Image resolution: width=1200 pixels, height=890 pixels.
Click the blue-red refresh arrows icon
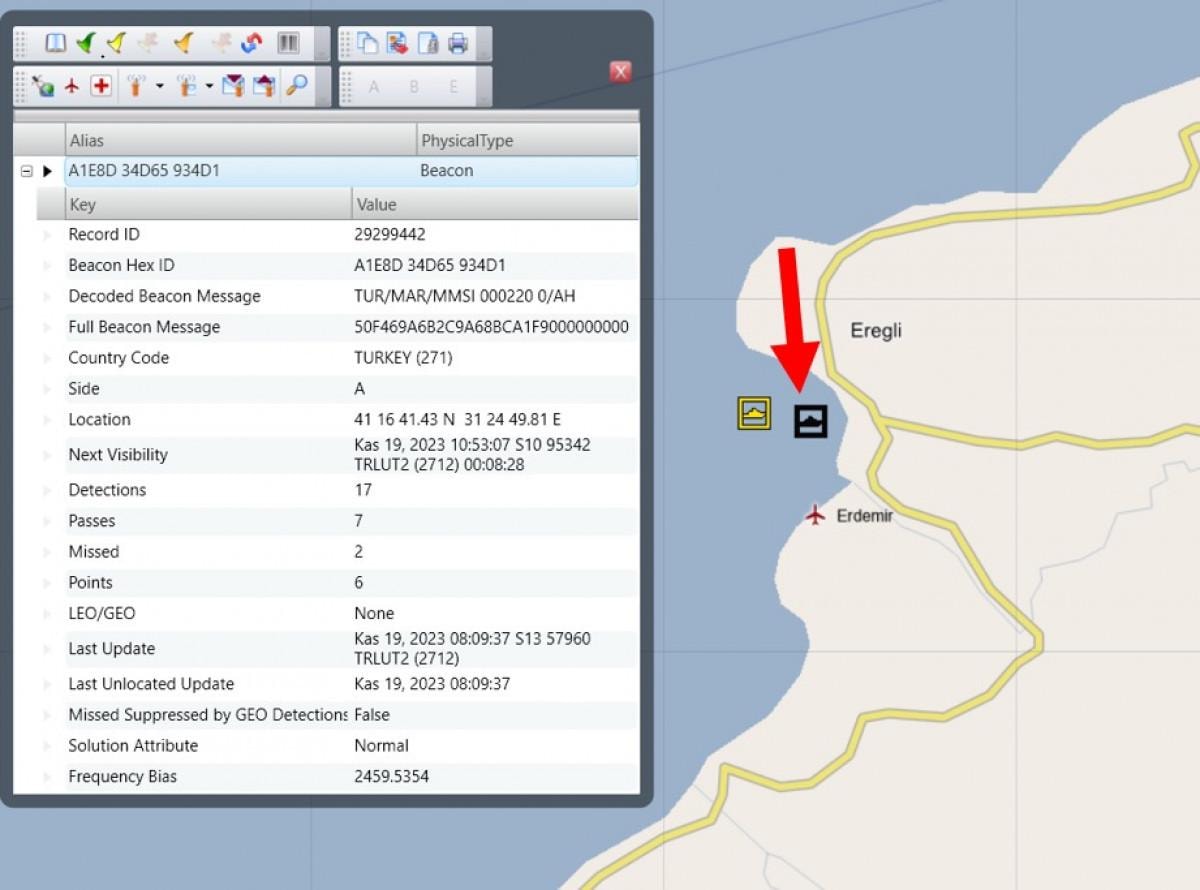[x=252, y=43]
